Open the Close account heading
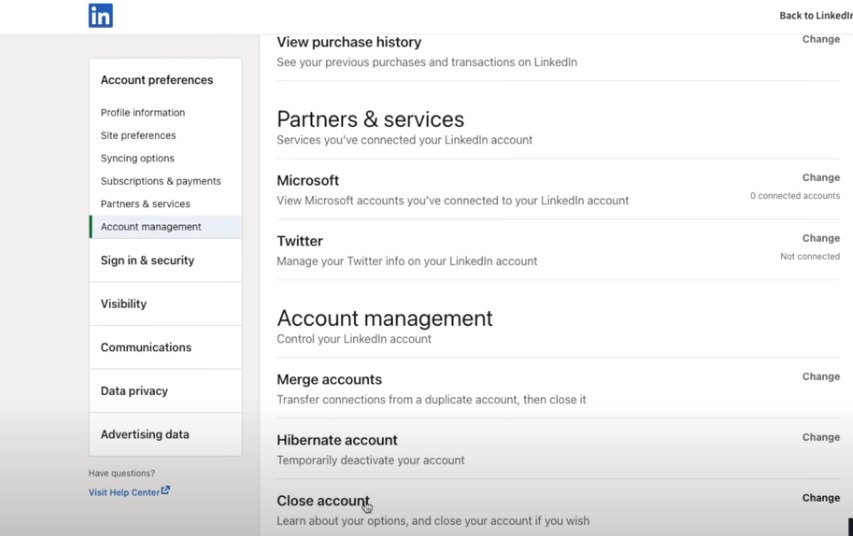The width and height of the screenshot is (853, 536). tap(322, 501)
